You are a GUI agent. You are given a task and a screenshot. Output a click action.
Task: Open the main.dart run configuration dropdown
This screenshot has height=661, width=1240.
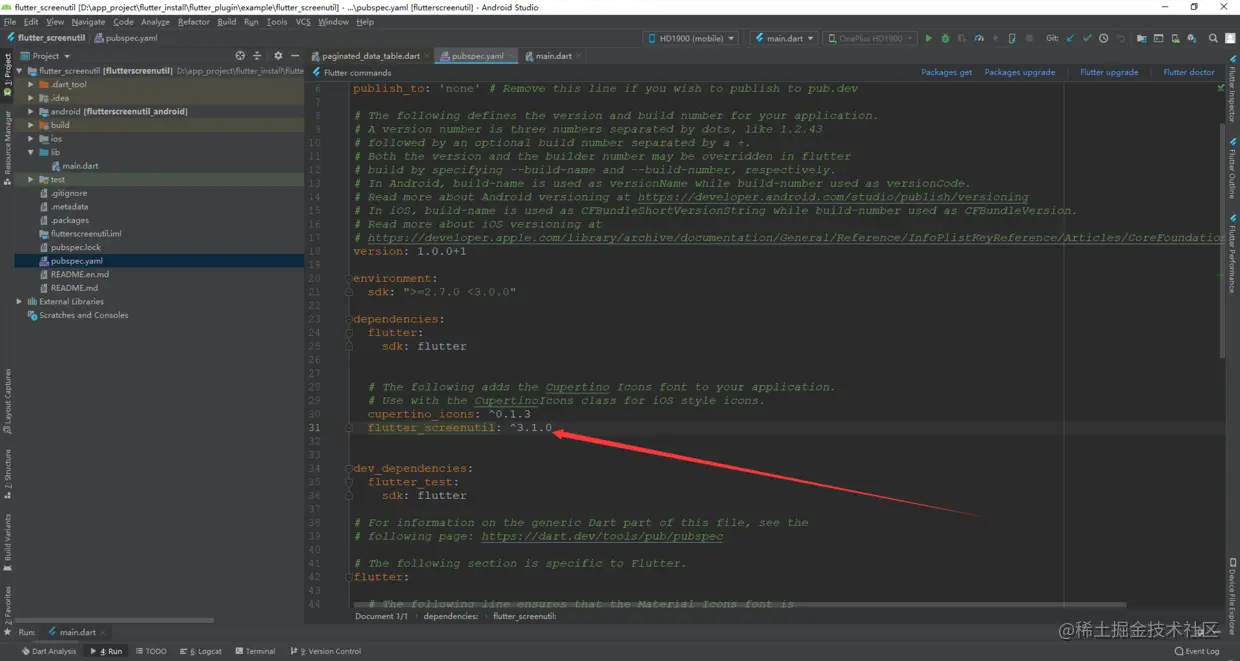[783, 38]
